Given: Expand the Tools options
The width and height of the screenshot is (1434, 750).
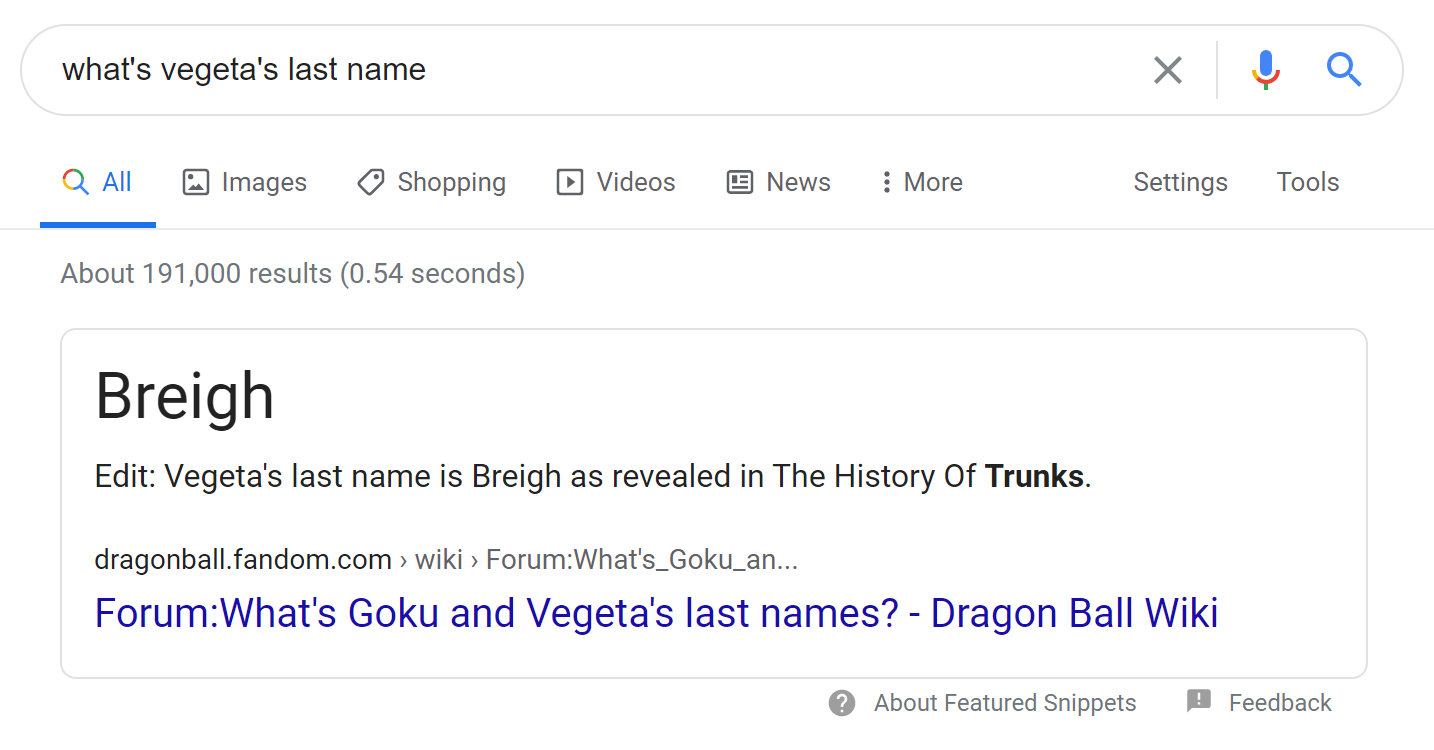Looking at the screenshot, I should pyautogui.click(x=1307, y=182).
